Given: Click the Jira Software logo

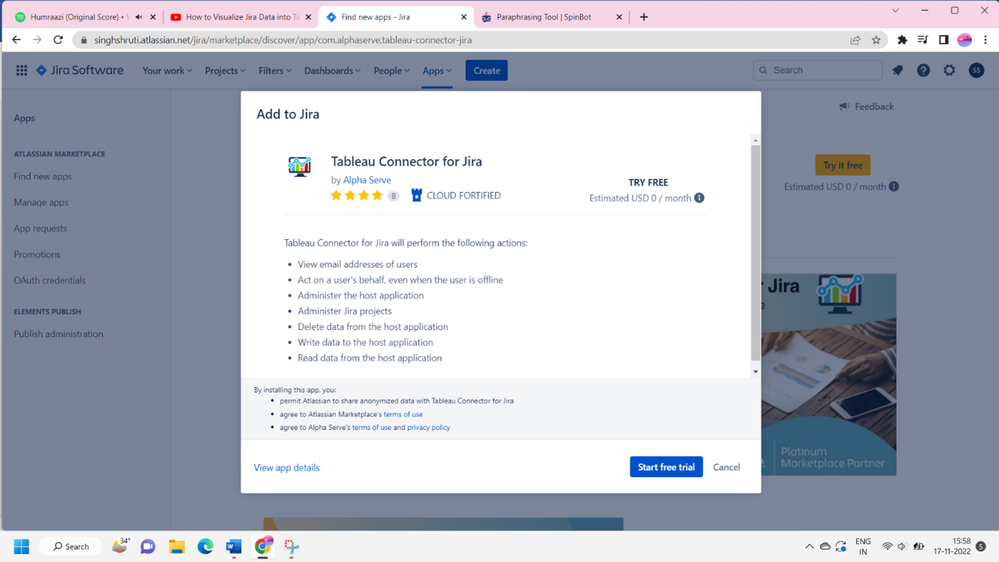Looking at the screenshot, I should (80, 71).
